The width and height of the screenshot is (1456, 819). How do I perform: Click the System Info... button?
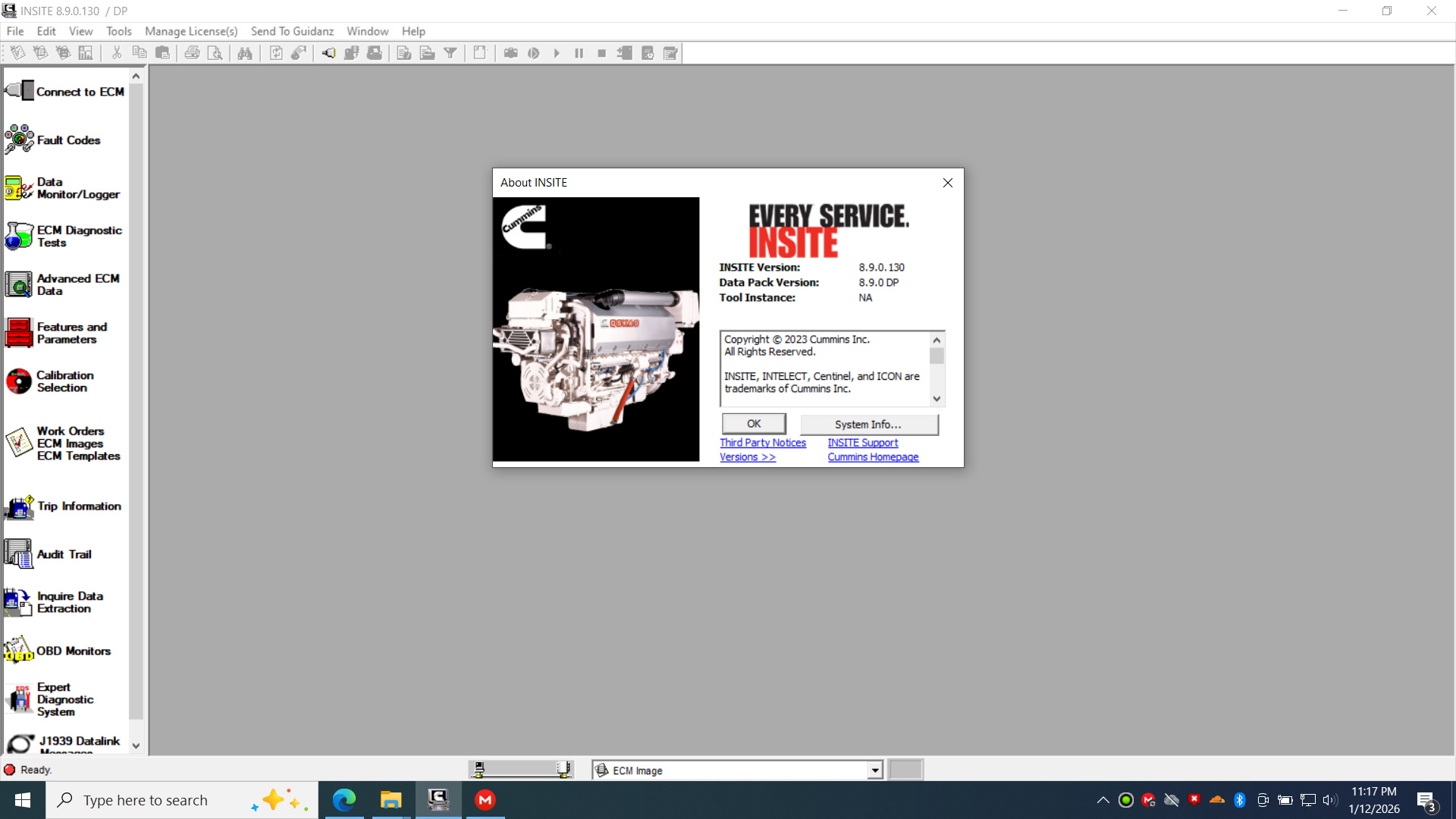coord(868,425)
